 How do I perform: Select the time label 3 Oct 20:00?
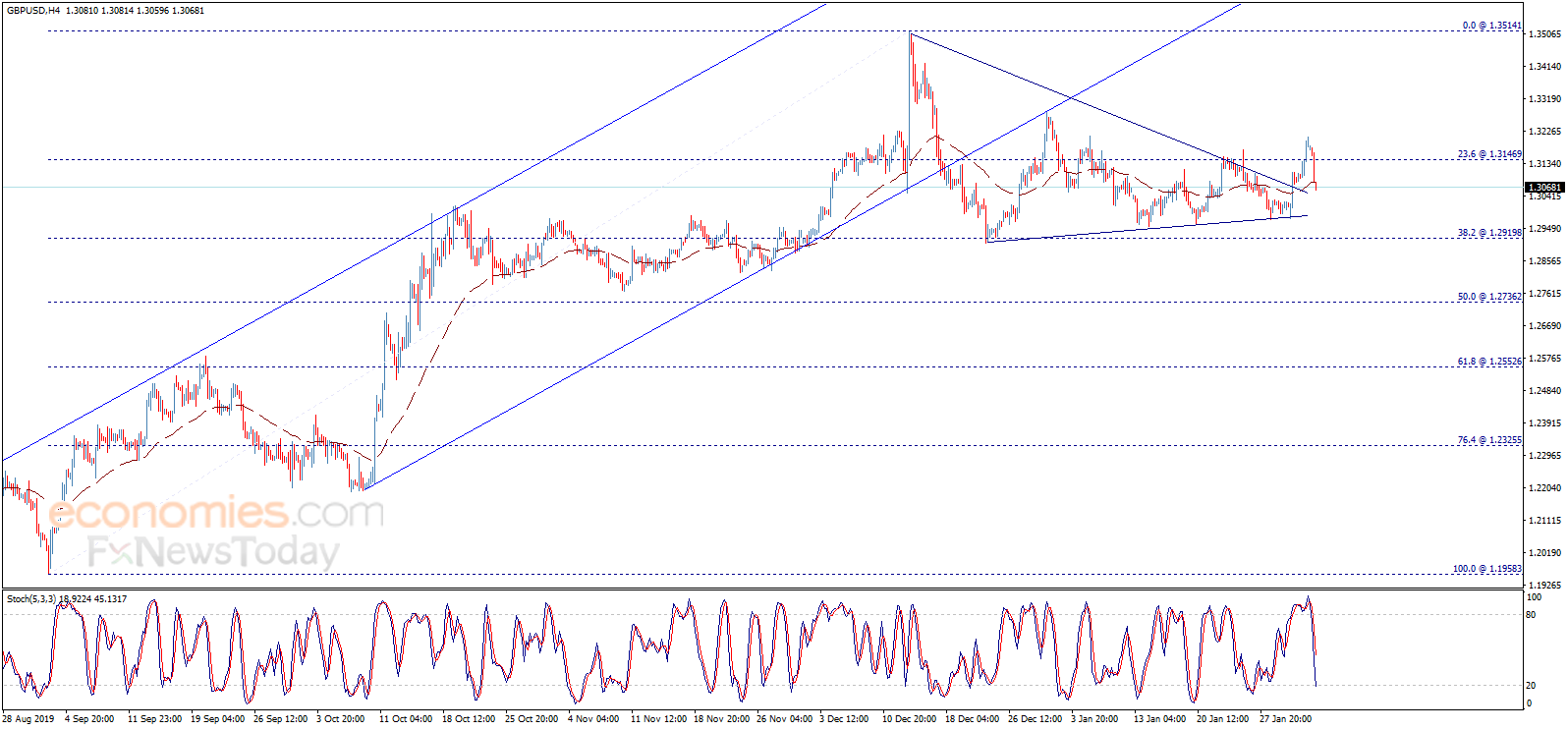pos(341,719)
